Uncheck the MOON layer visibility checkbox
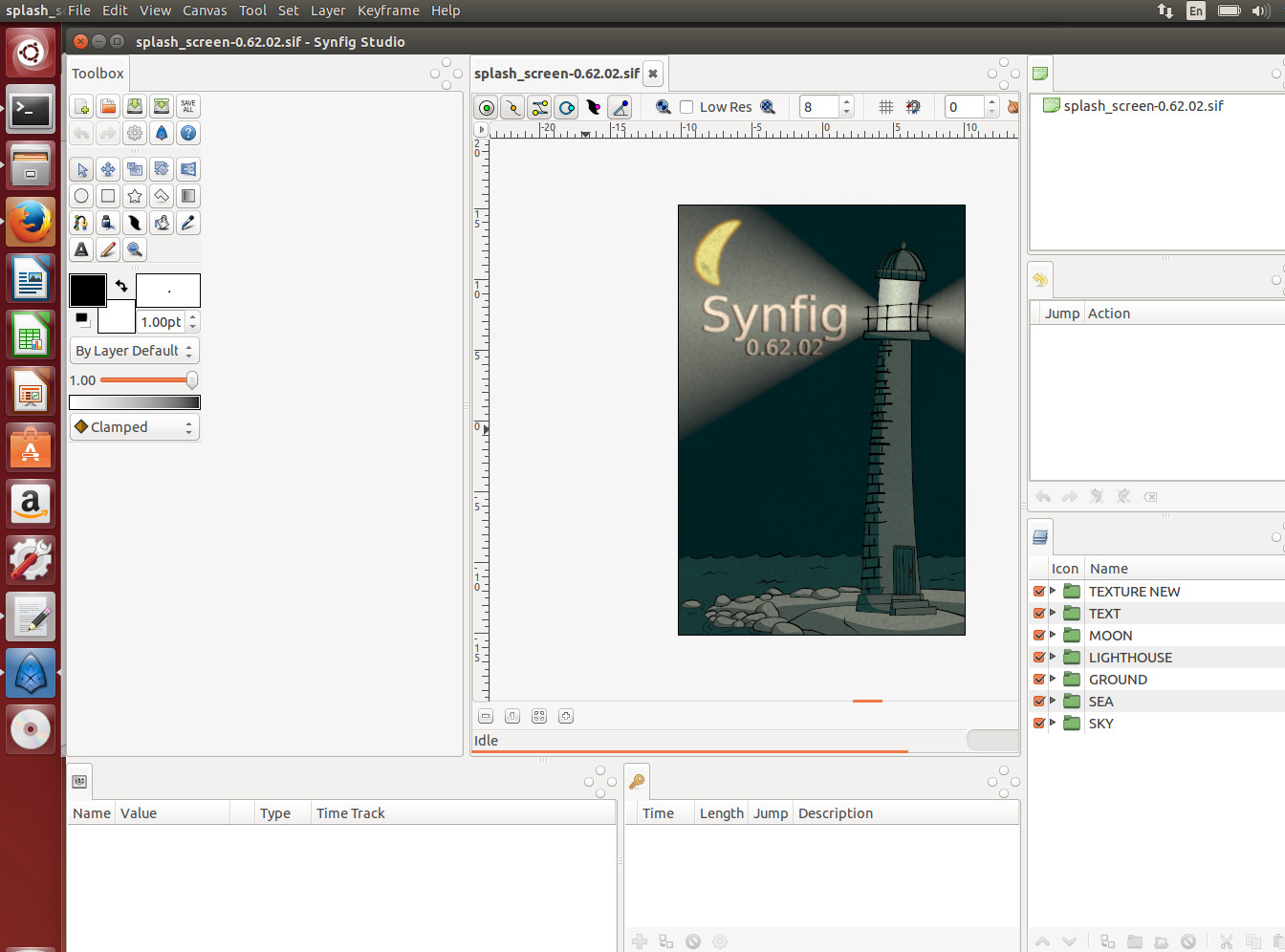The image size is (1285, 952). [x=1039, y=636]
